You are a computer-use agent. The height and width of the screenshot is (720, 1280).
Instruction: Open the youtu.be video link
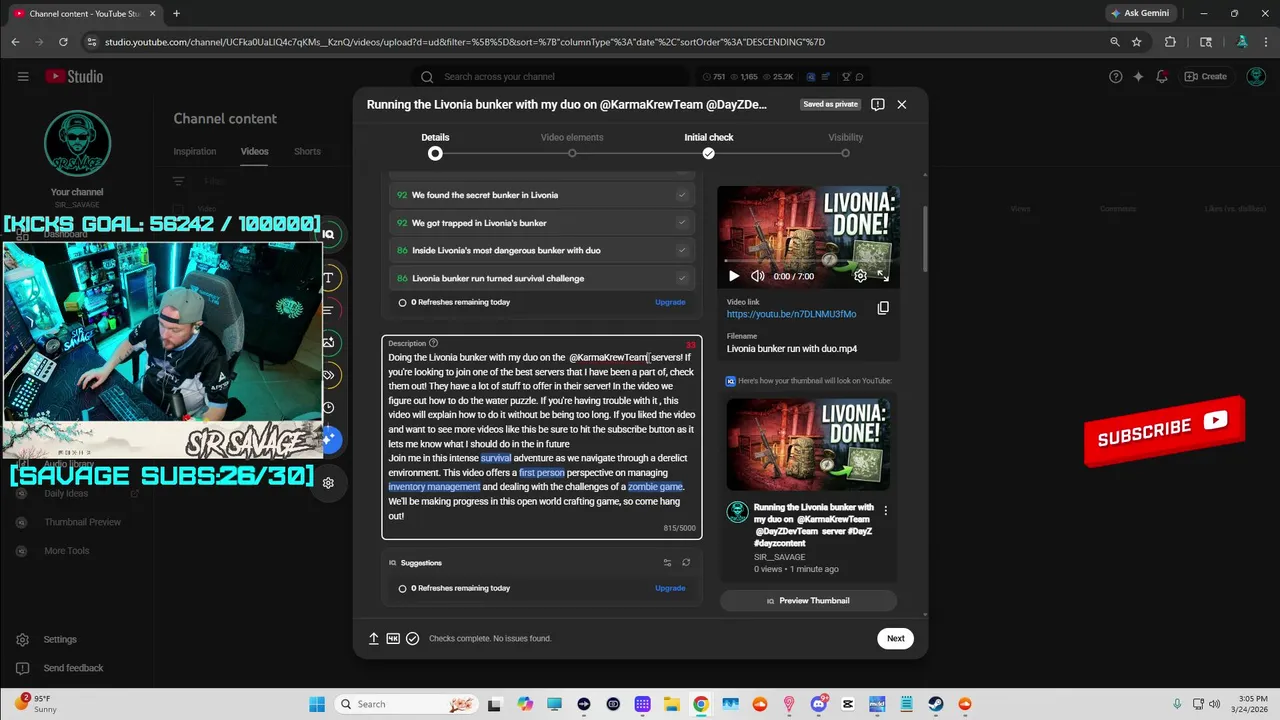(x=791, y=314)
